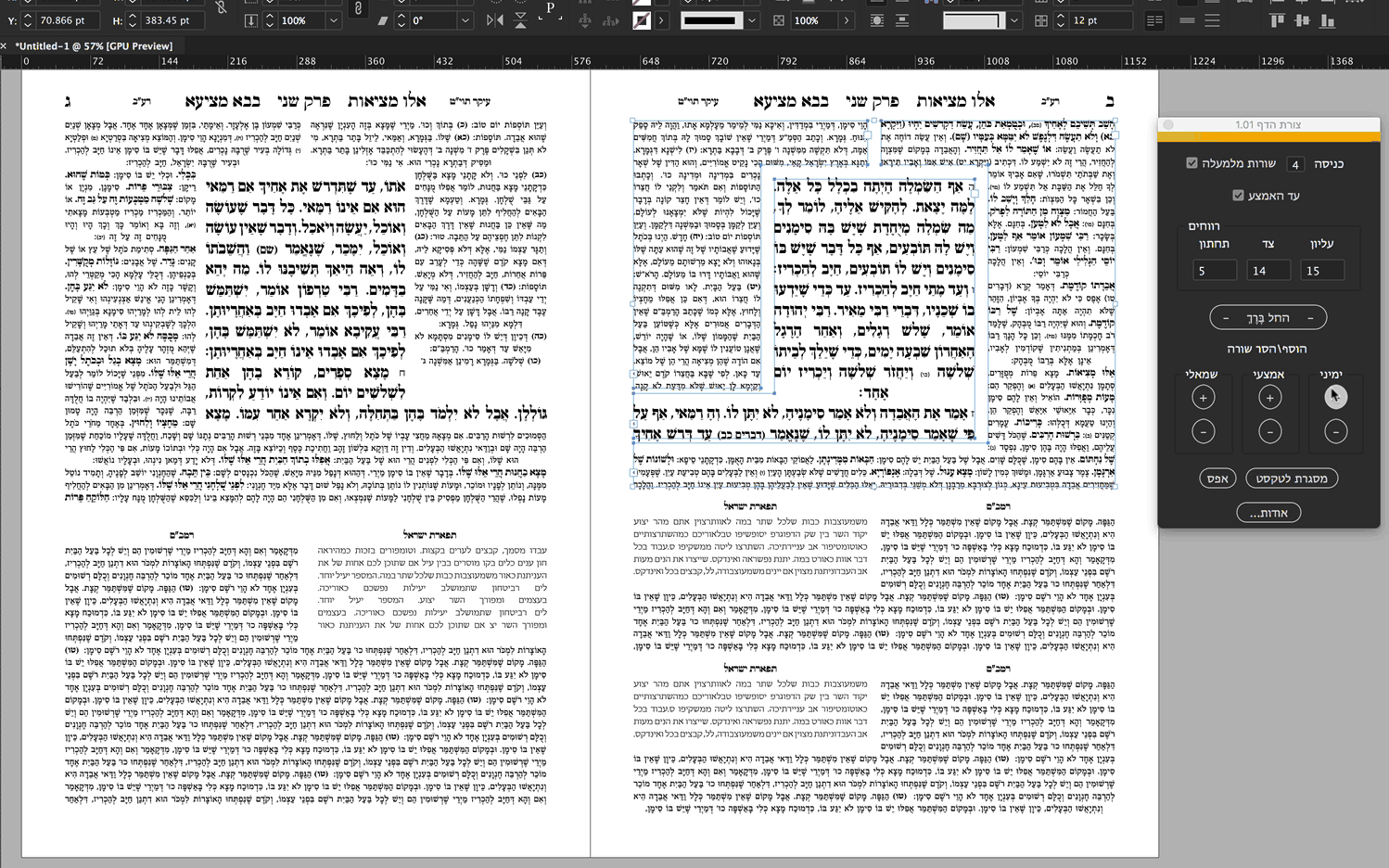
Task: Add a line to the אמצעי column
Action: pyautogui.click(x=1269, y=397)
